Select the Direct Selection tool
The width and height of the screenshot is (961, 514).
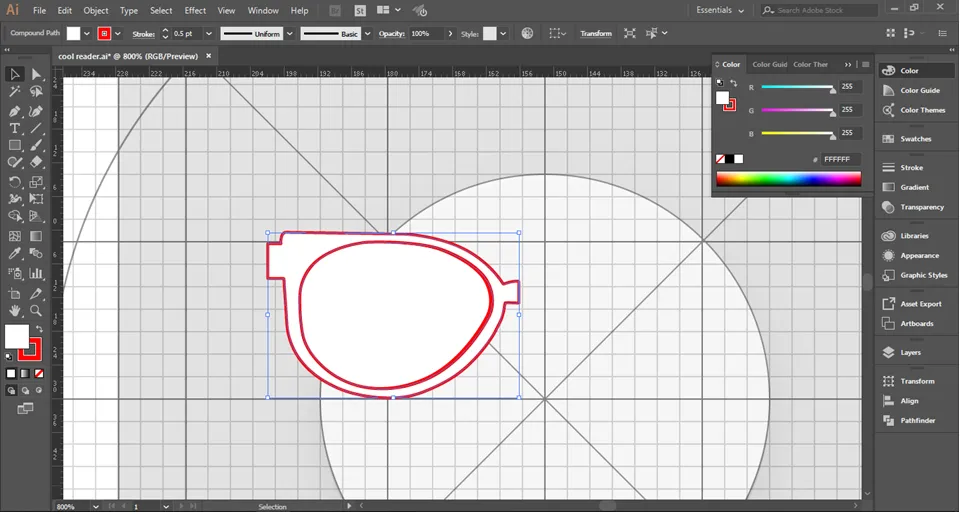click(x=36, y=74)
